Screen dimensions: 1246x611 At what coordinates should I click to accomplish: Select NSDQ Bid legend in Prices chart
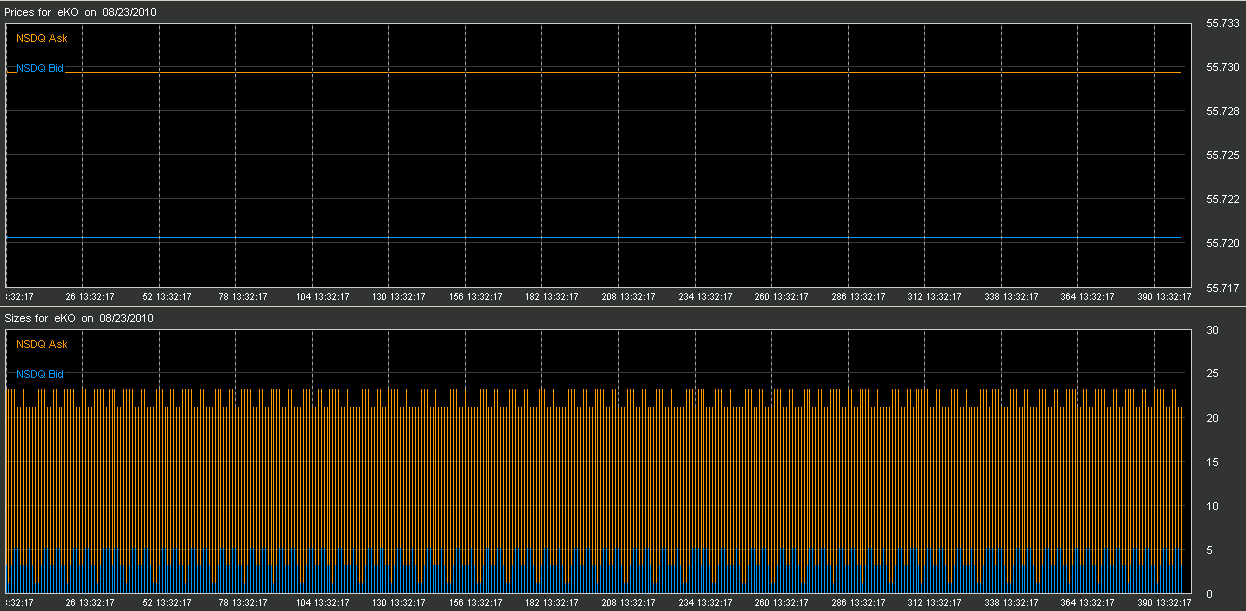coord(40,68)
